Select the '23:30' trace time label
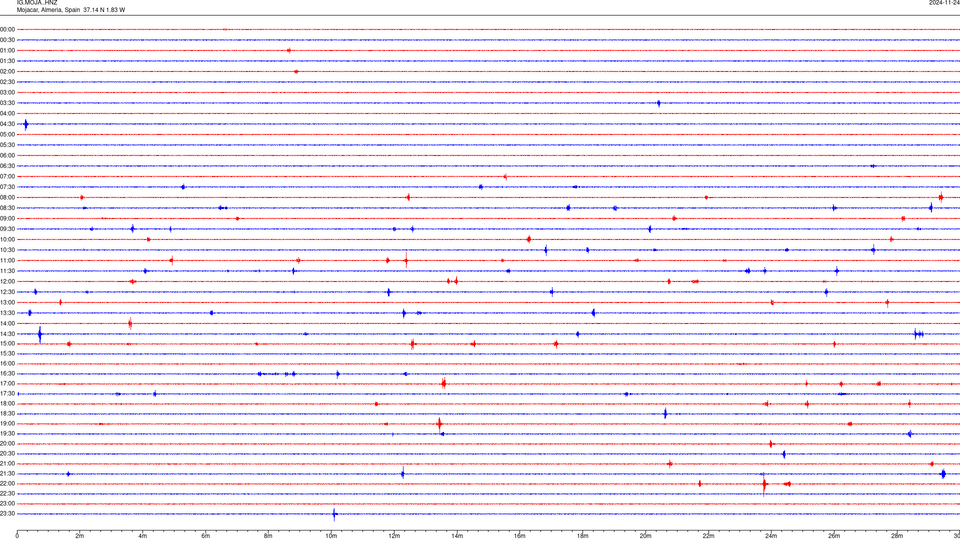The height and width of the screenshot is (540, 960). pos(7,514)
